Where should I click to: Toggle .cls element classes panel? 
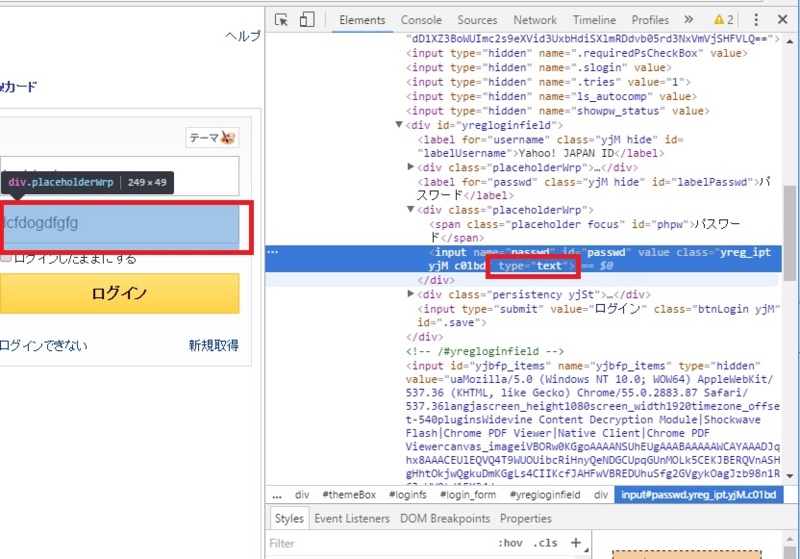pos(545,543)
